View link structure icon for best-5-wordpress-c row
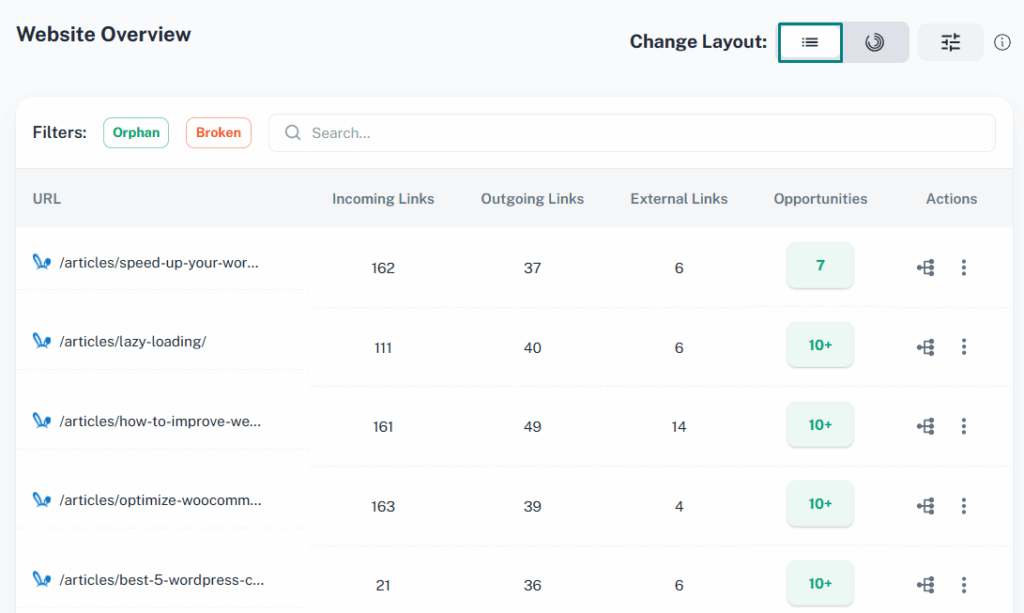This screenshot has width=1024, height=613. tap(926, 586)
